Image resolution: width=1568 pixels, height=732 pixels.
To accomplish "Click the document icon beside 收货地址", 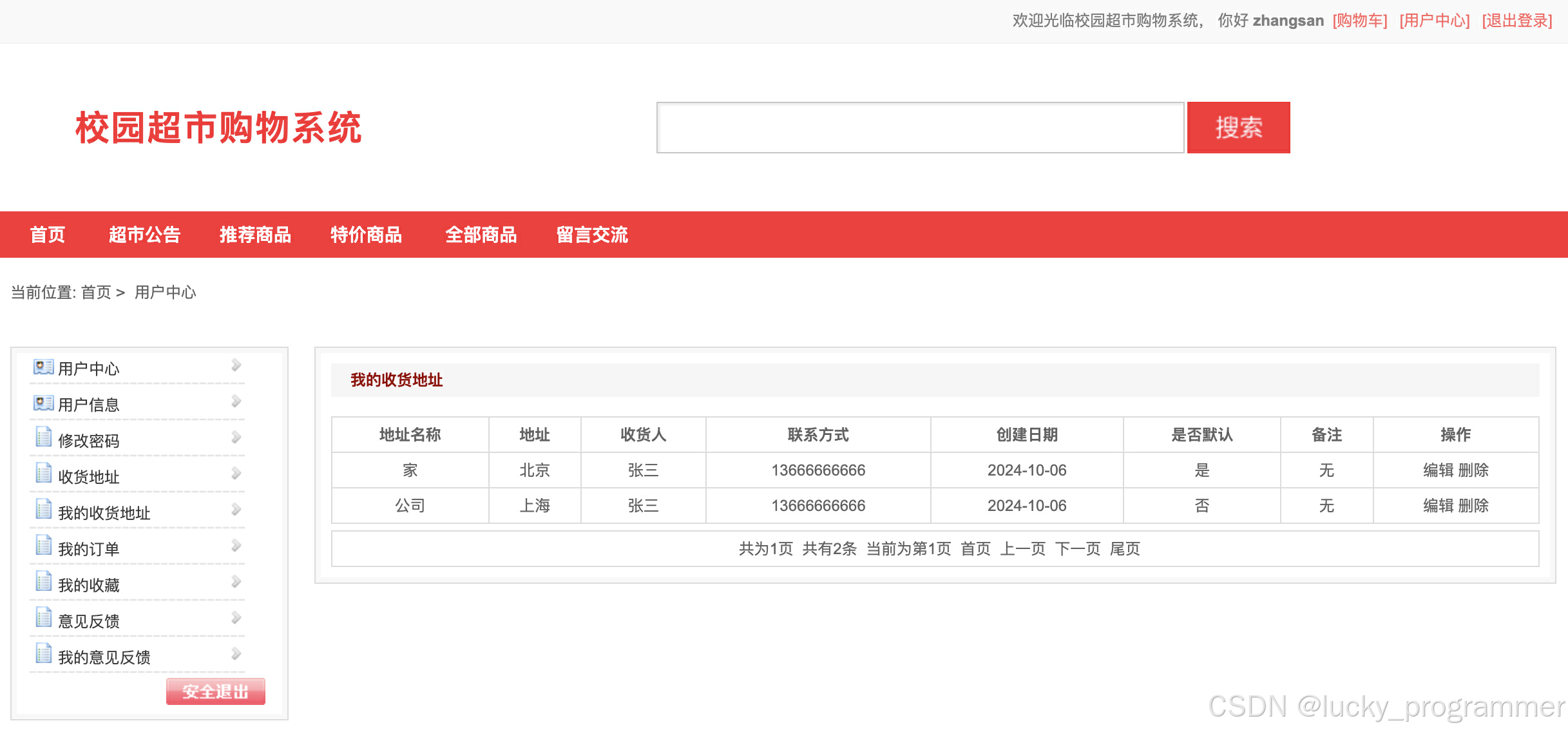I will tap(43, 474).
